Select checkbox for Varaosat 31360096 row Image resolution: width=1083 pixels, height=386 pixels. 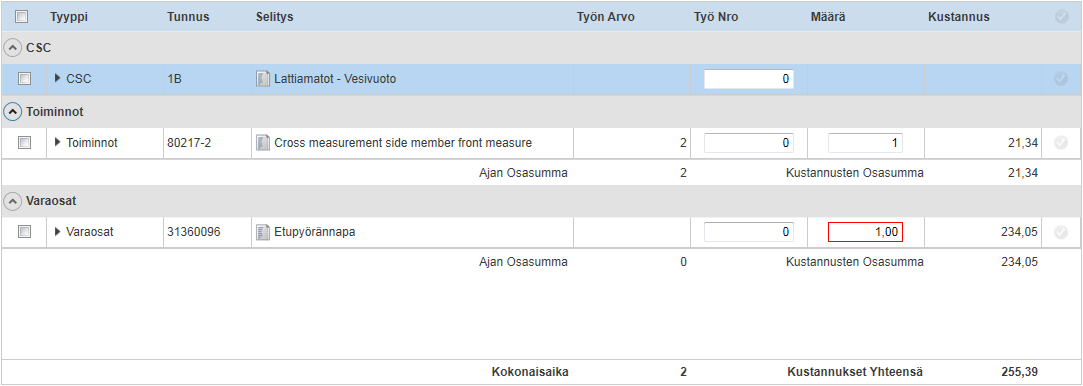pyautogui.click(x=24, y=233)
